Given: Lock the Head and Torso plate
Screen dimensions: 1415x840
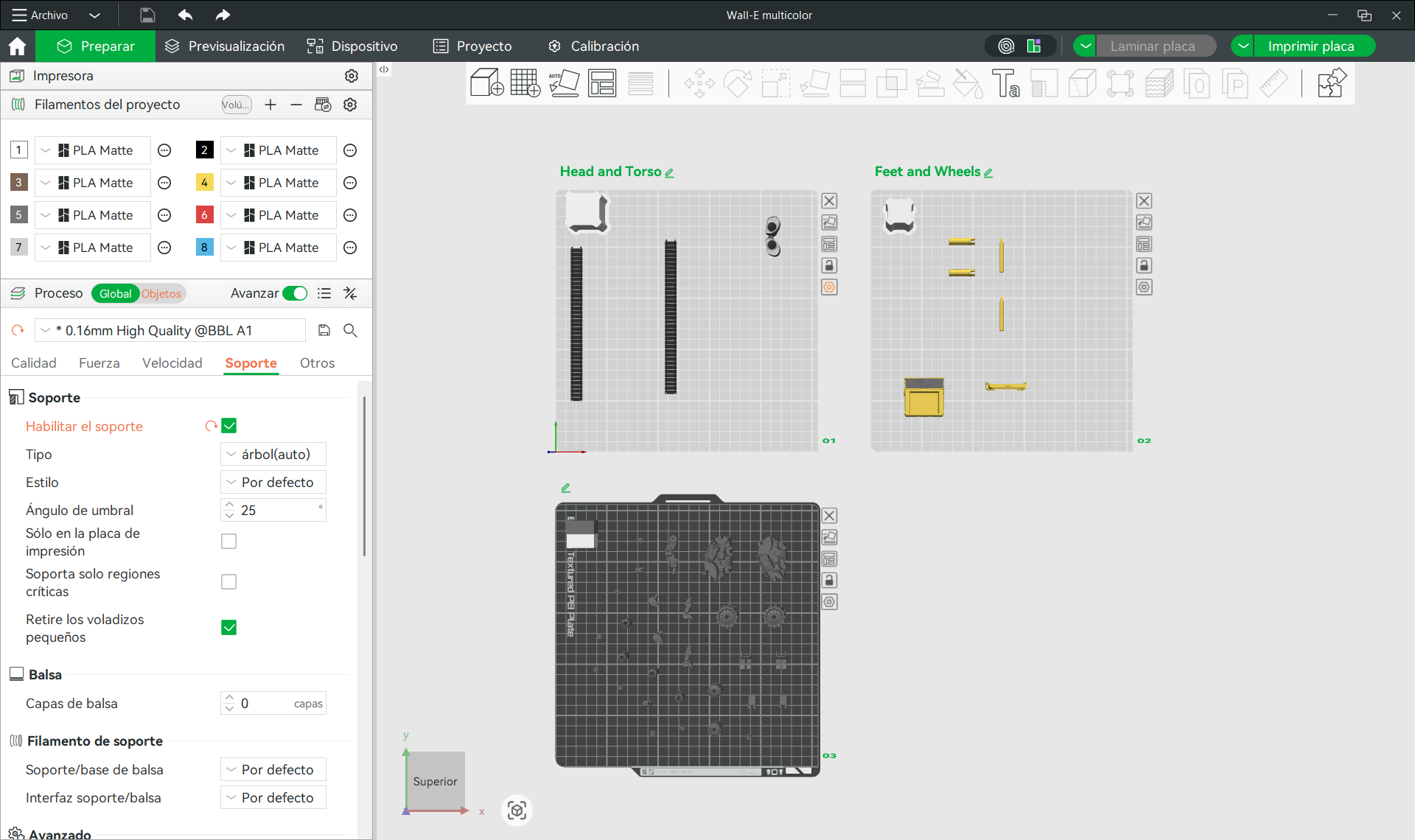Looking at the screenshot, I should click(x=829, y=266).
